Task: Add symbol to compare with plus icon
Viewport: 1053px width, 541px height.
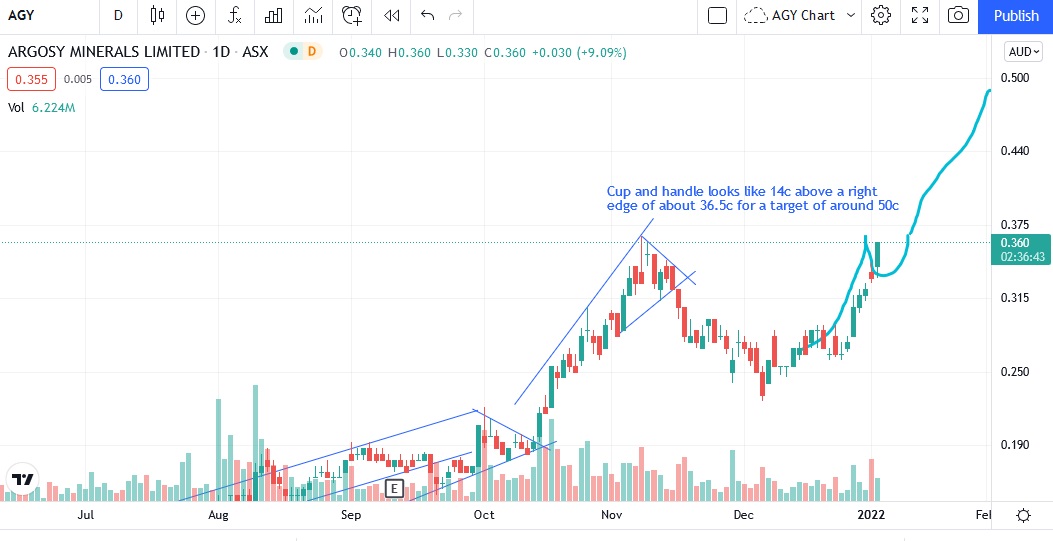Action: point(195,15)
